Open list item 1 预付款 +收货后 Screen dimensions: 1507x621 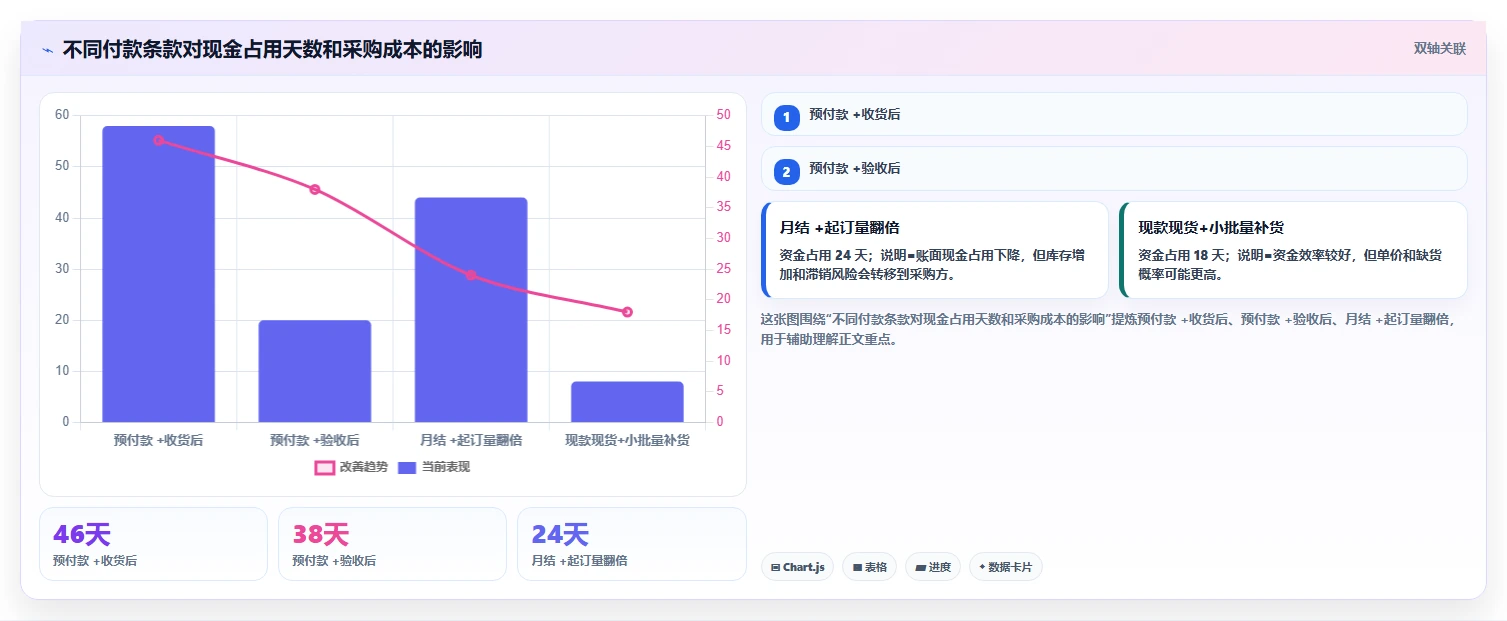coord(1114,114)
